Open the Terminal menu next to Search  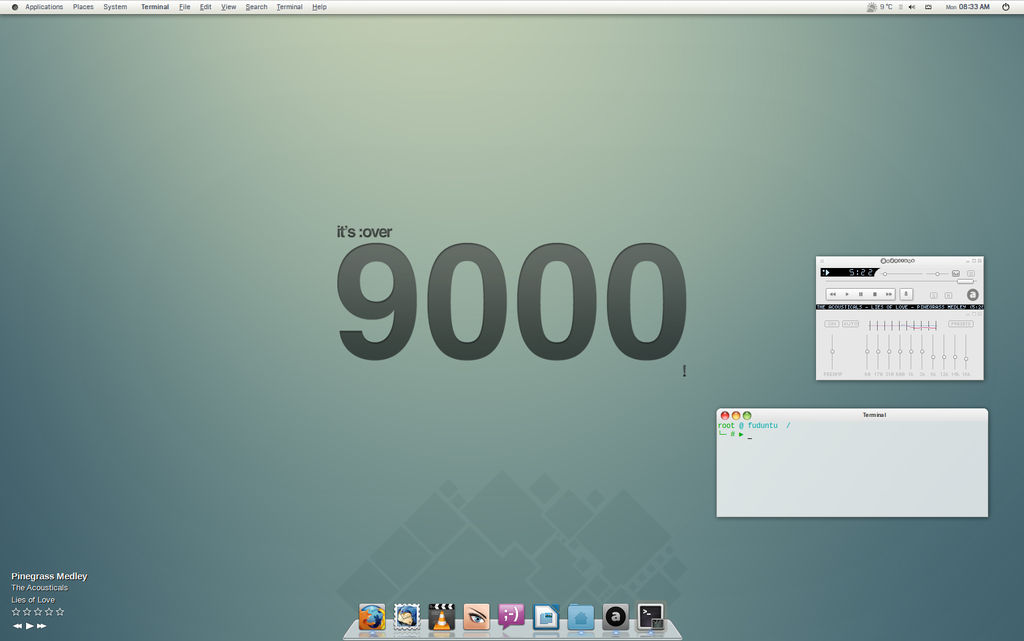(289, 7)
